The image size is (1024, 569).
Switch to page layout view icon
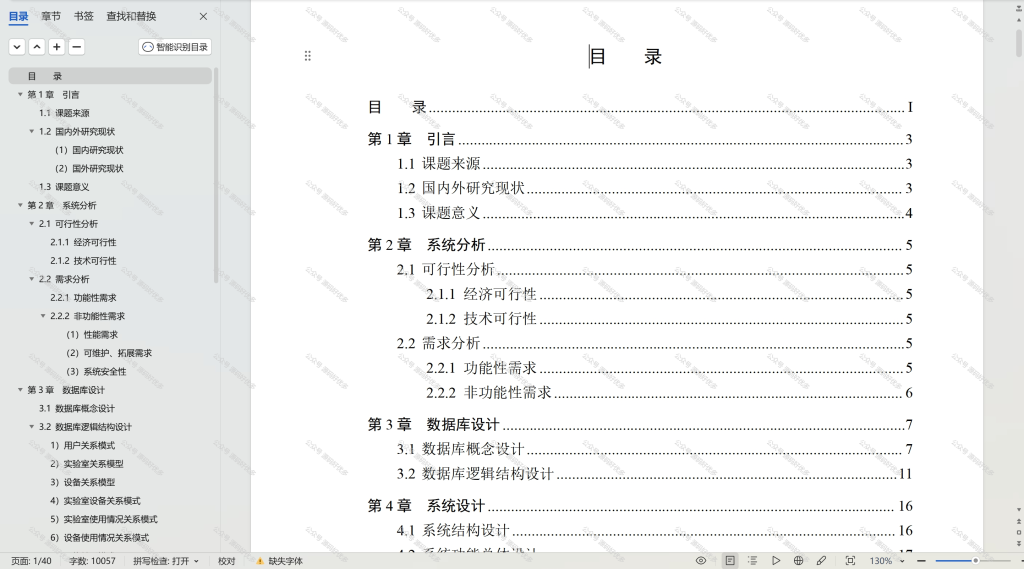[x=730, y=561]
